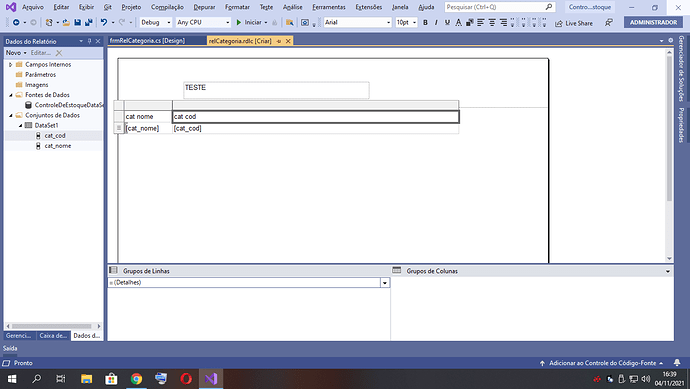This screenshot has height=389, width=690.
Task: Select the cat_nome dataset field
Action: click(x=58, y=146)
